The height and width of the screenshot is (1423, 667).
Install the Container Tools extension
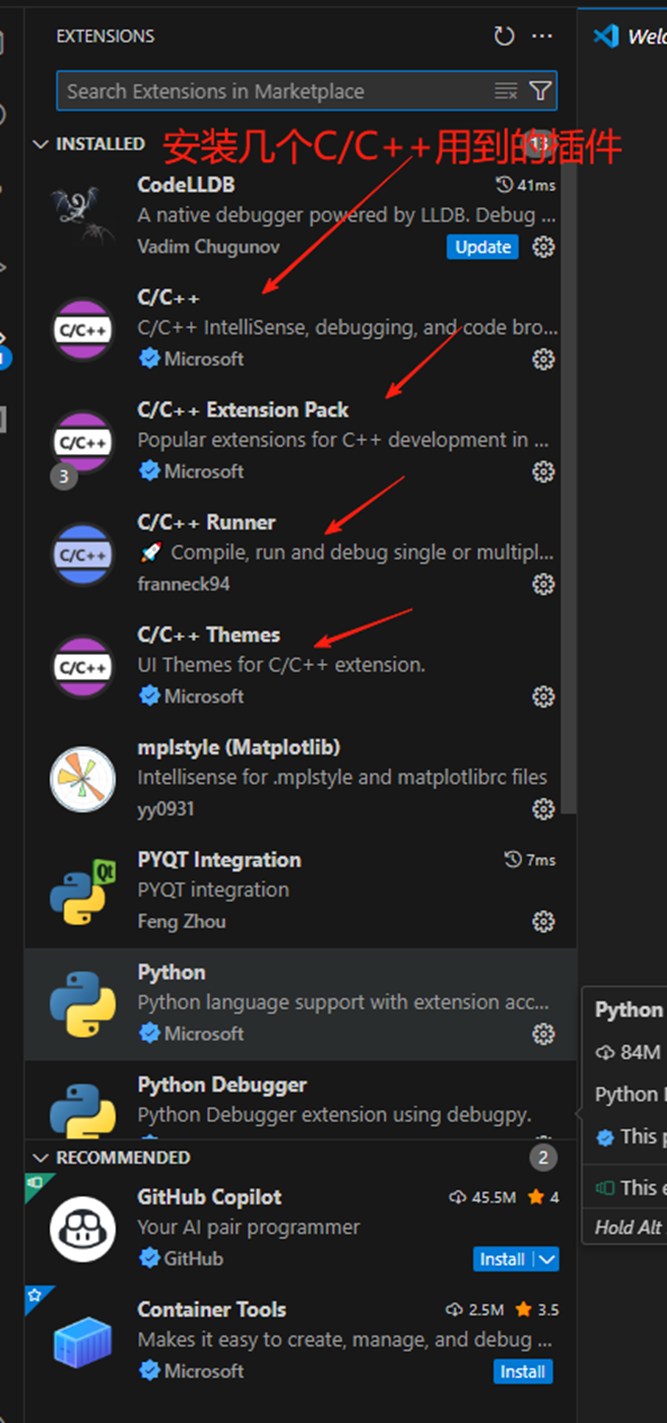pyautogui.click(x=523, y=1372)
